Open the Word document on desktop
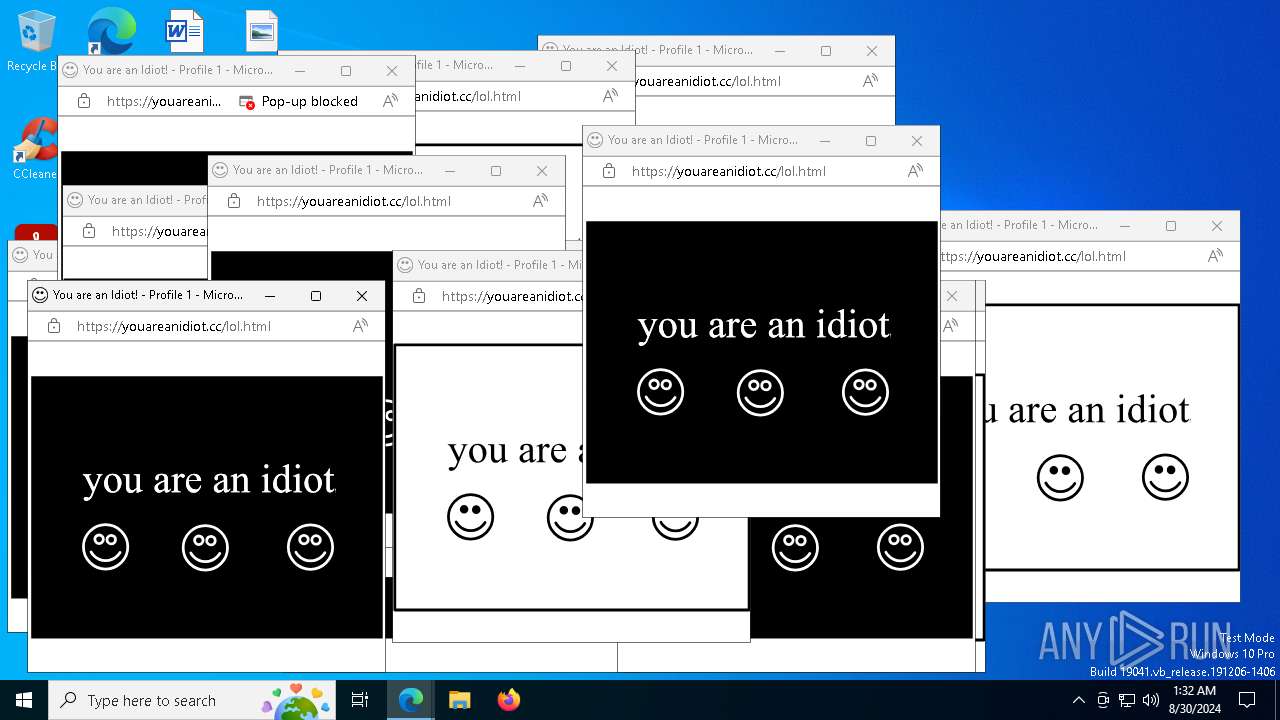 184,32
